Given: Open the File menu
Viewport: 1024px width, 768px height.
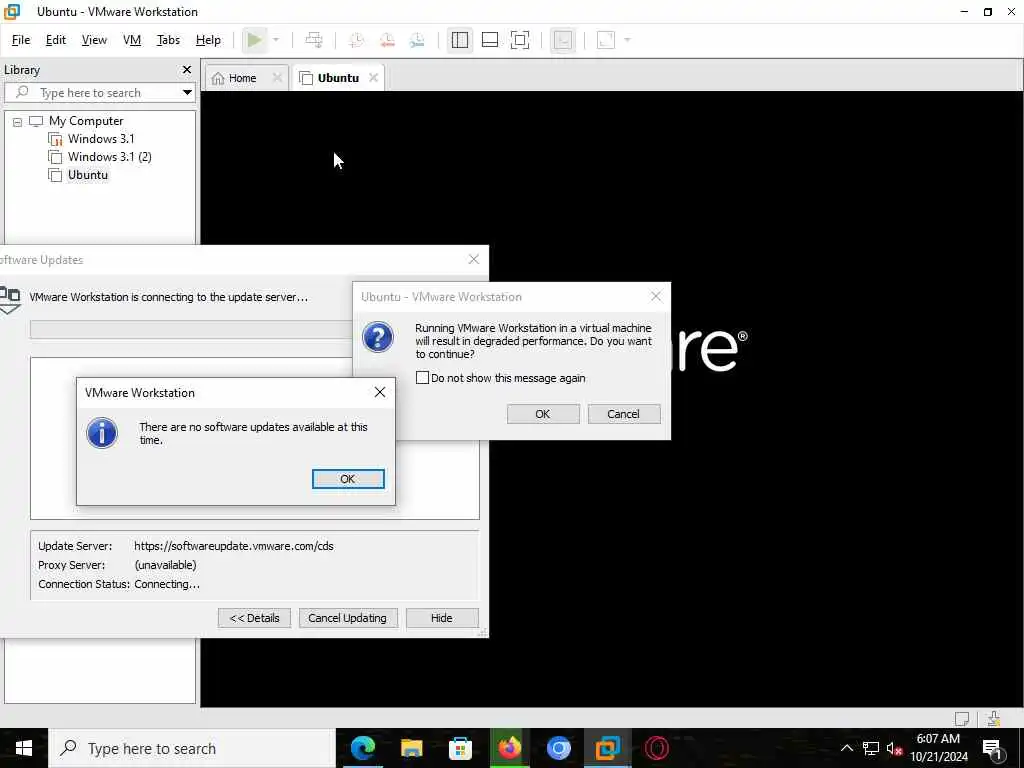Looking at the screenshot, I should pyautogui.click(x=21, y=40).
